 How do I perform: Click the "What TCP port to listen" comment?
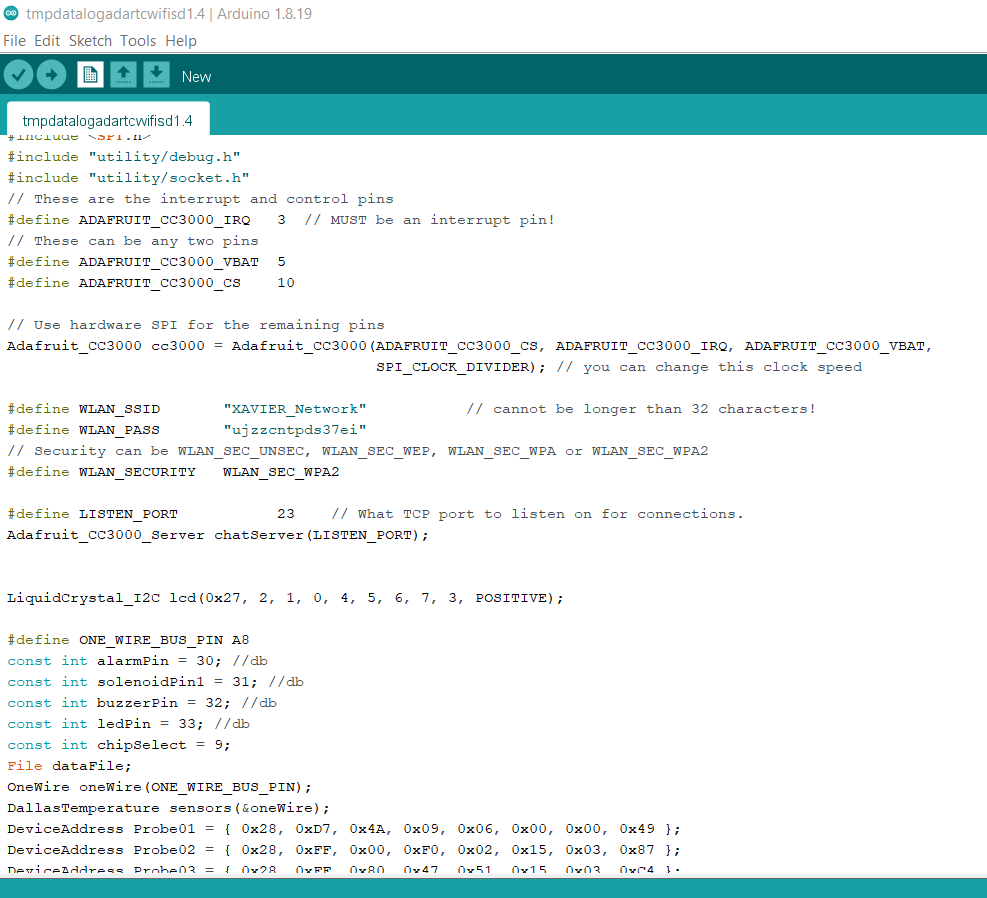pyautogui.click(x=538, y=514)
